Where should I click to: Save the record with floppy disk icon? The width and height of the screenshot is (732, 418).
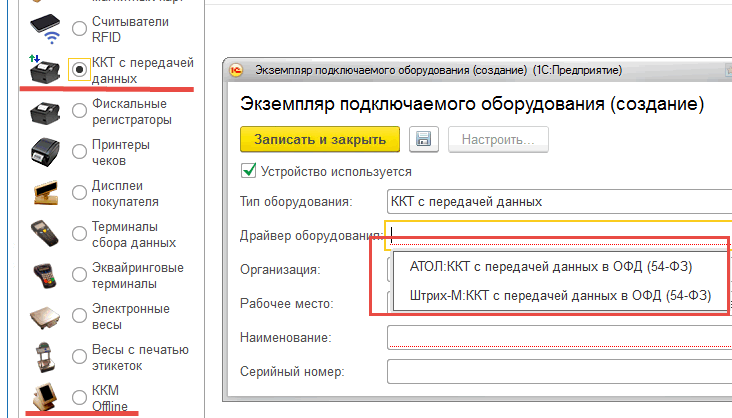click(423, 139)
